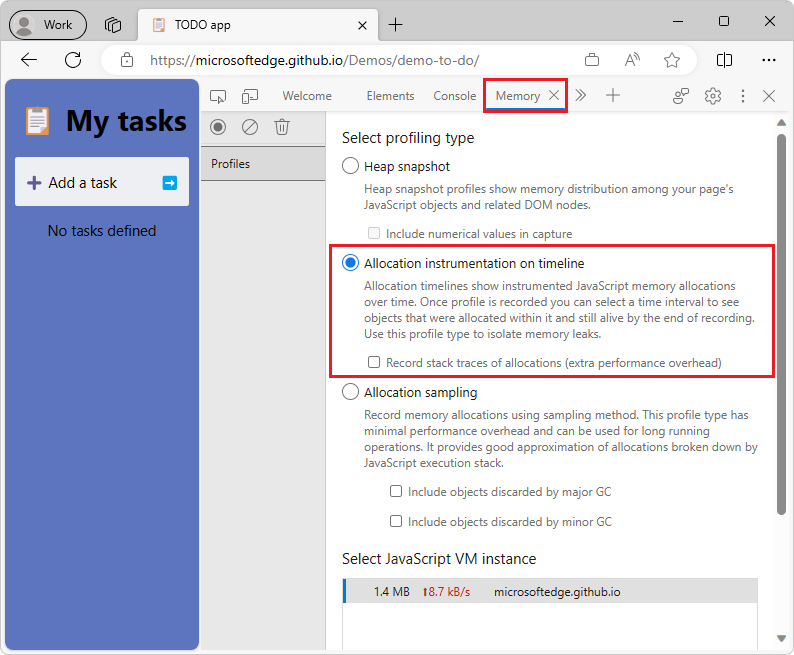This screenshot has height=655, width=794.
Task: Click the scroll down arrow of Memory panel
Action: 781,638
